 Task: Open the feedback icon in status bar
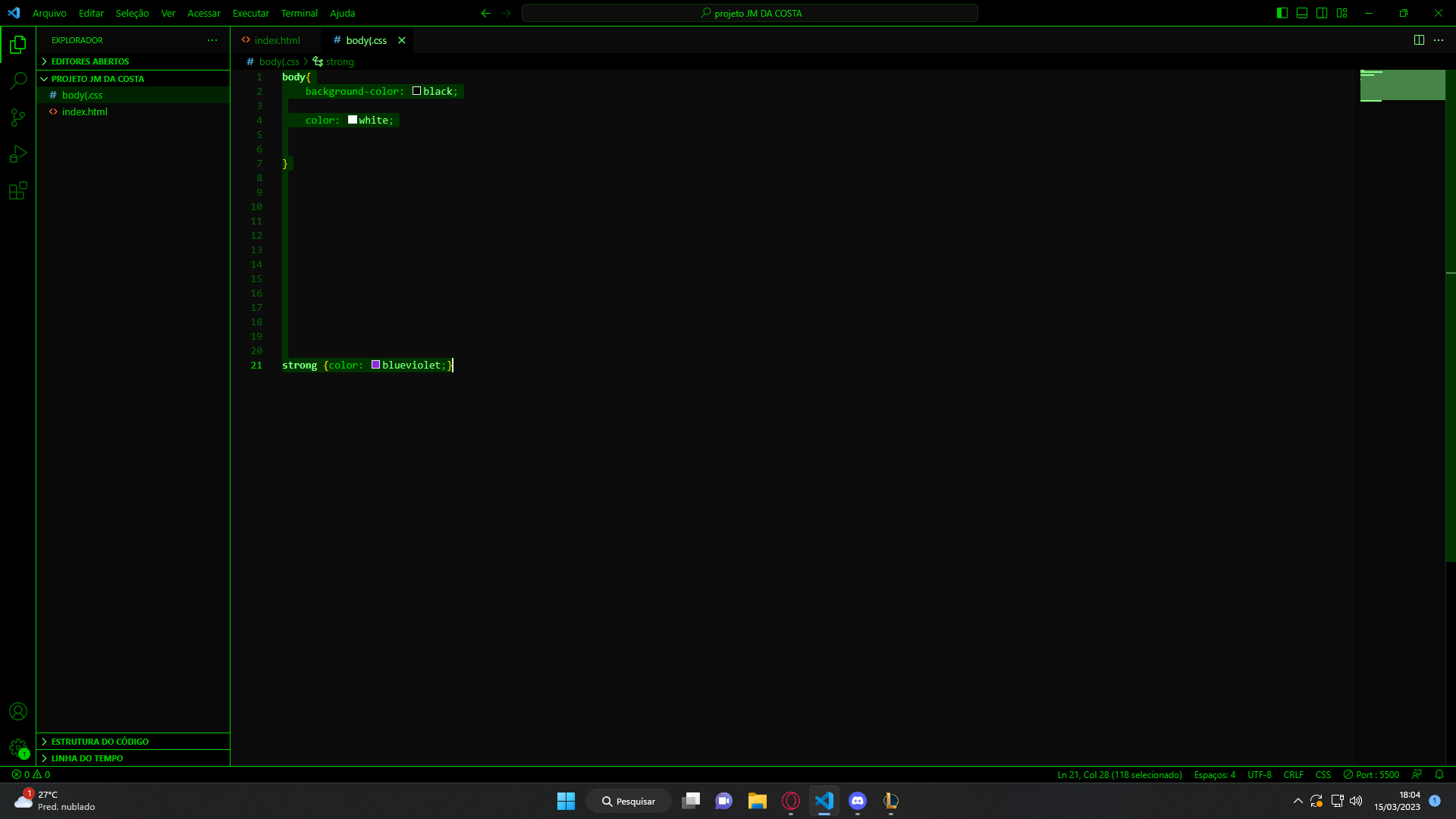[1417, 774]
